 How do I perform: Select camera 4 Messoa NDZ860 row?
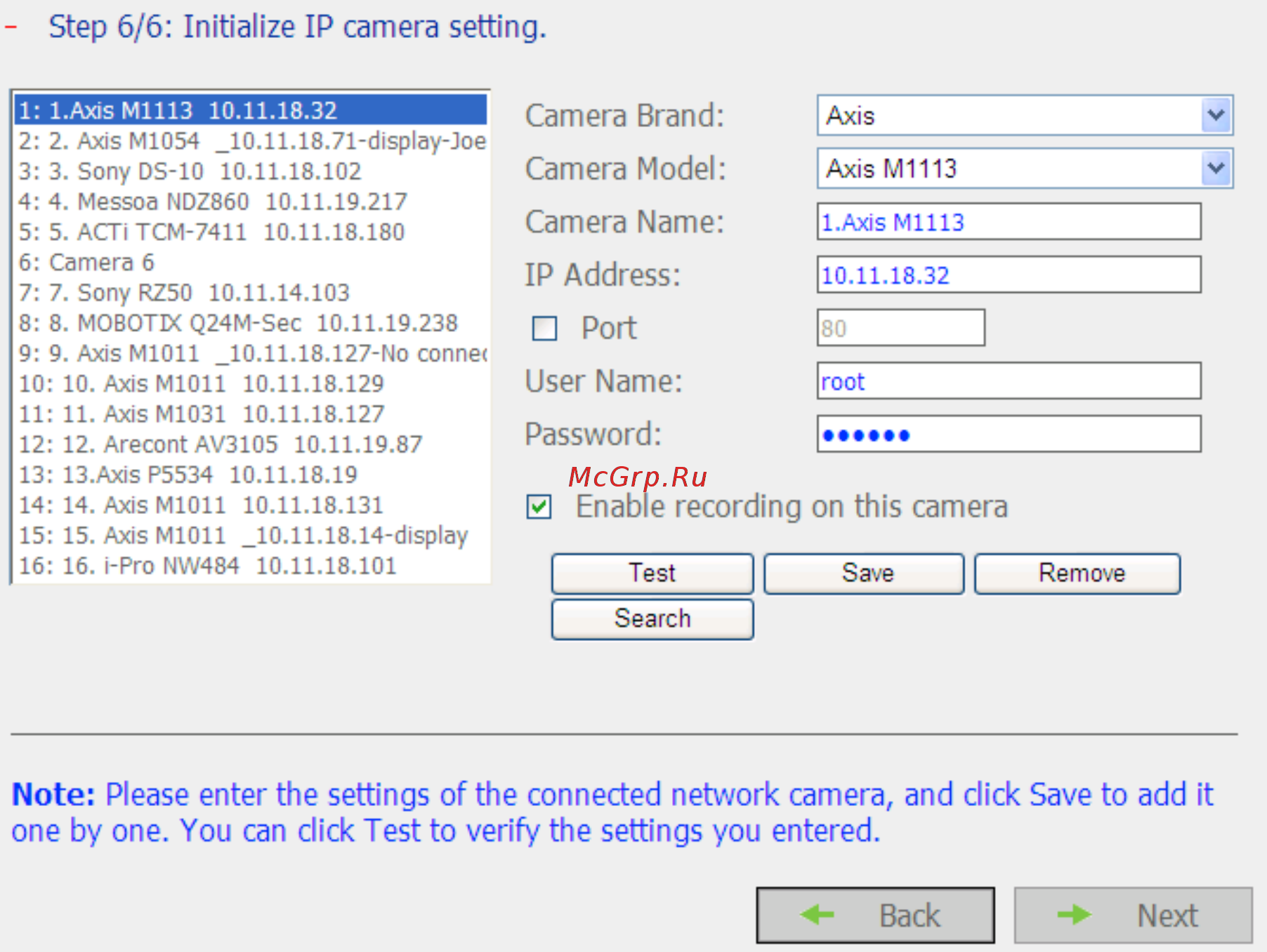251,201
